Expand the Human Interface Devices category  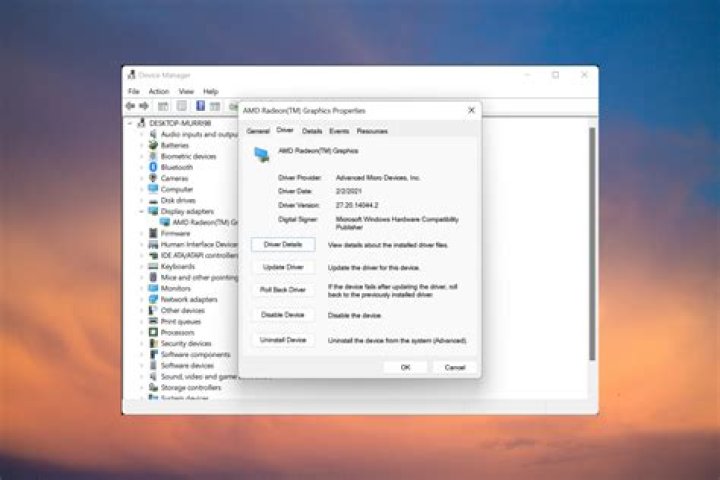tap(141, 244)
